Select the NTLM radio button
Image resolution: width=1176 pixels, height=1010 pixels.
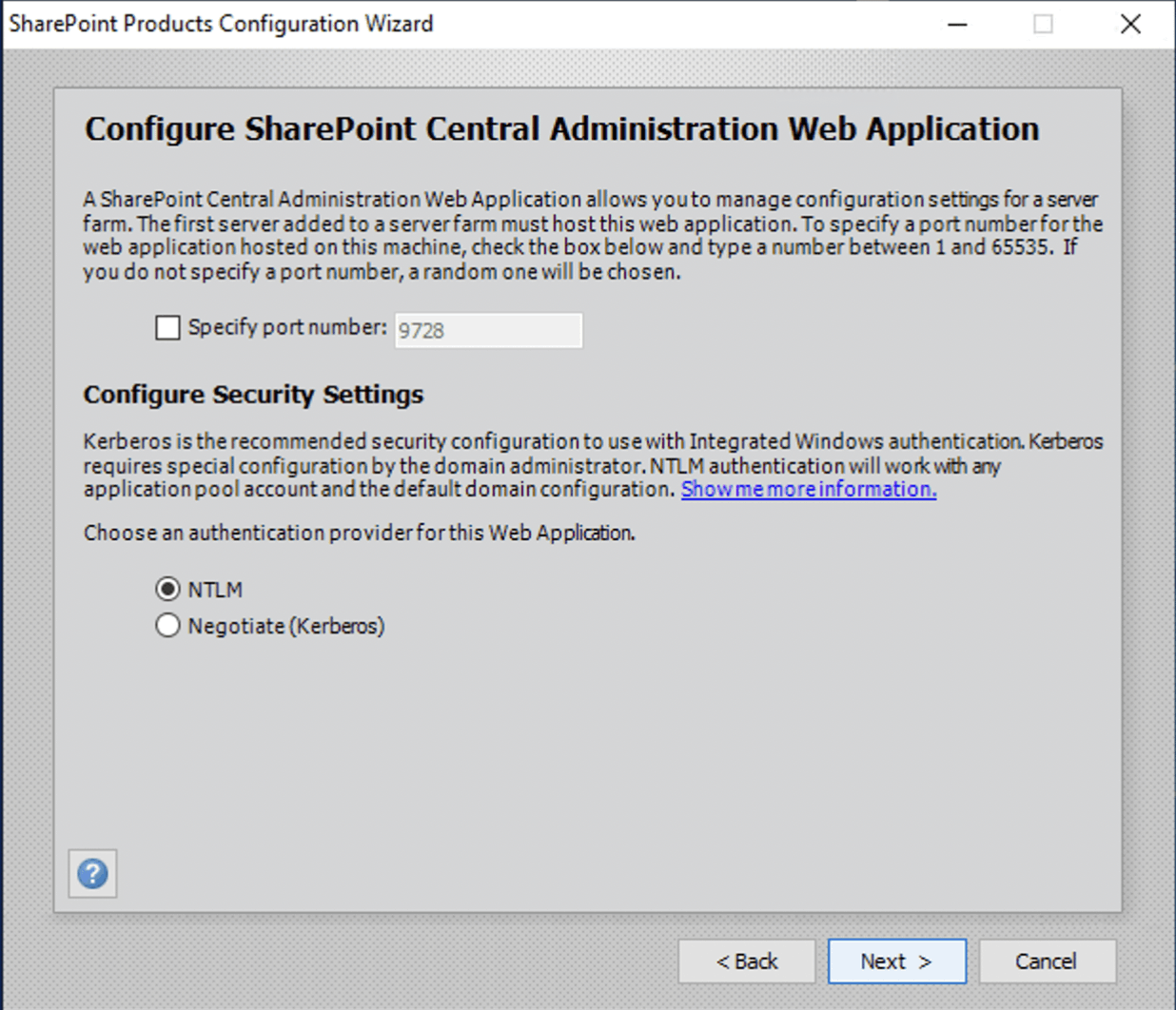[167, 590]
